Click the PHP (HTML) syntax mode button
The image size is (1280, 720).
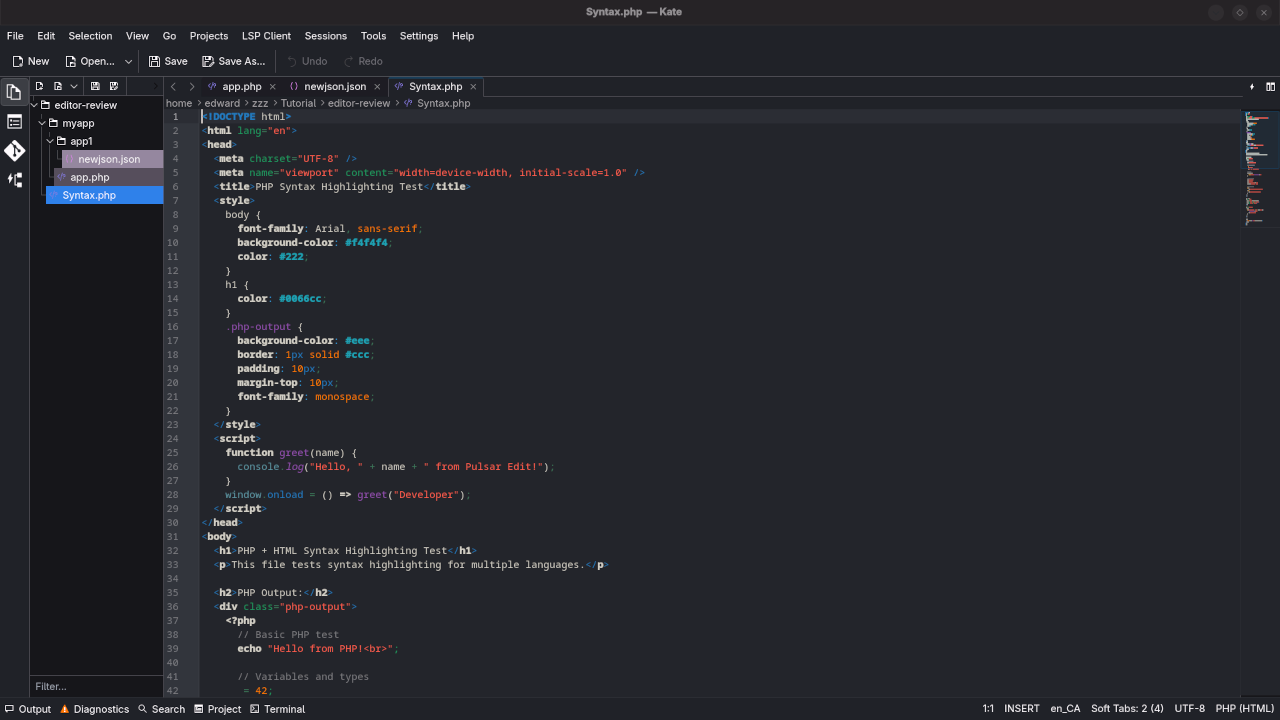point(1244,709)
